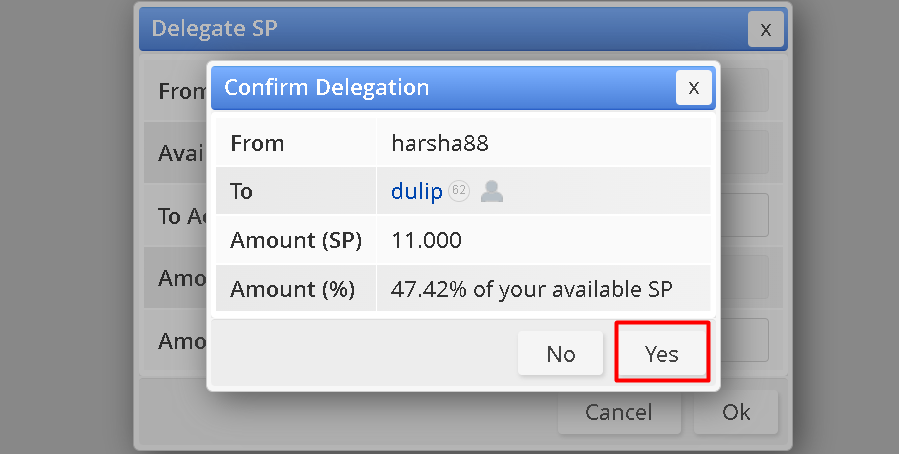Screen dimensions: 899x454
Task: Click the Amount (SP) row label
Action: point(296,240)
